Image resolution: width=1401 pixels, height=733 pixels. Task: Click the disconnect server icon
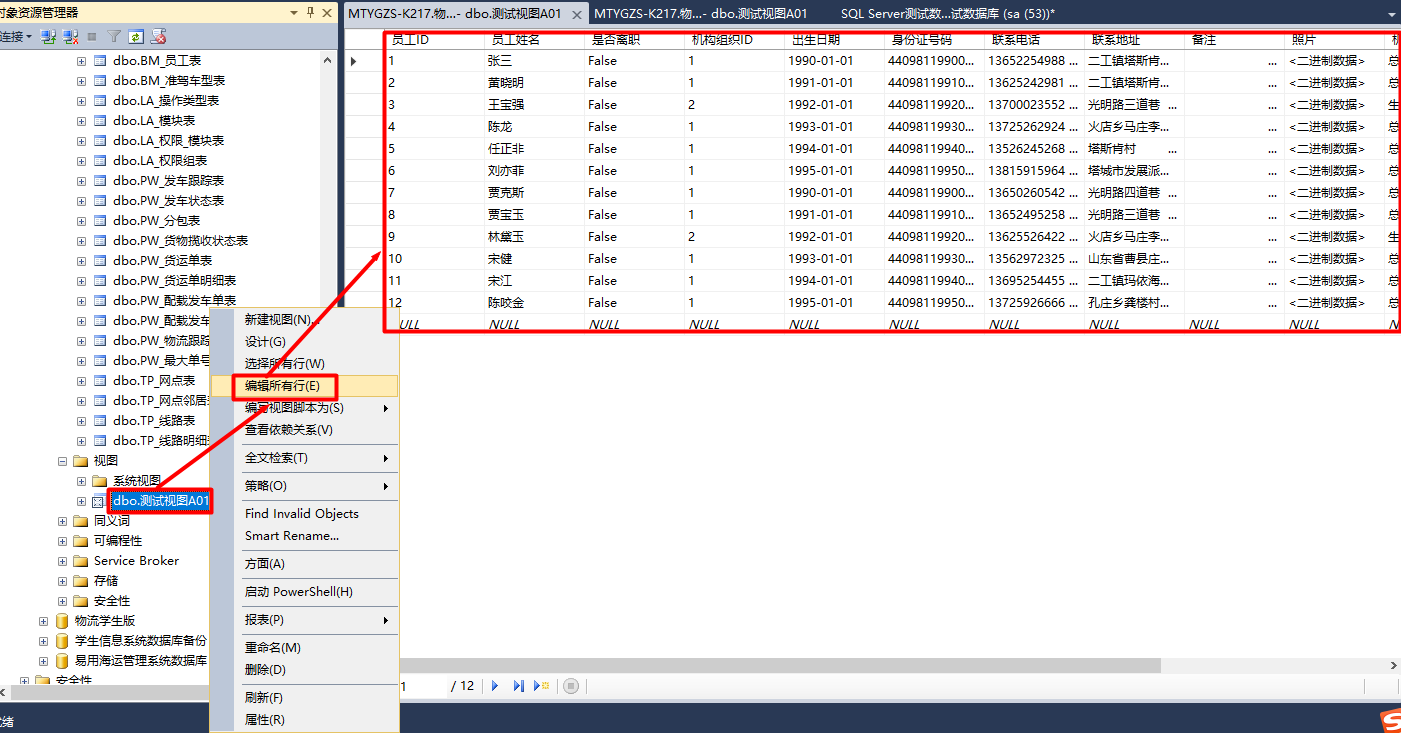coord(70,36)
